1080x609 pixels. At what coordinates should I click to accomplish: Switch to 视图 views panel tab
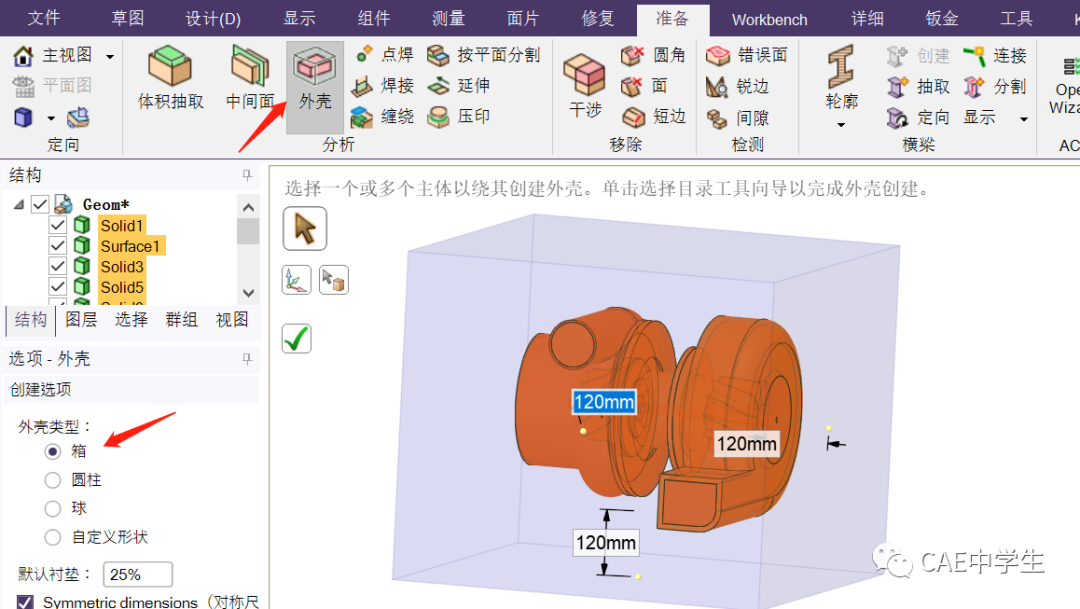pyautogui.click(x=232, y=320)
